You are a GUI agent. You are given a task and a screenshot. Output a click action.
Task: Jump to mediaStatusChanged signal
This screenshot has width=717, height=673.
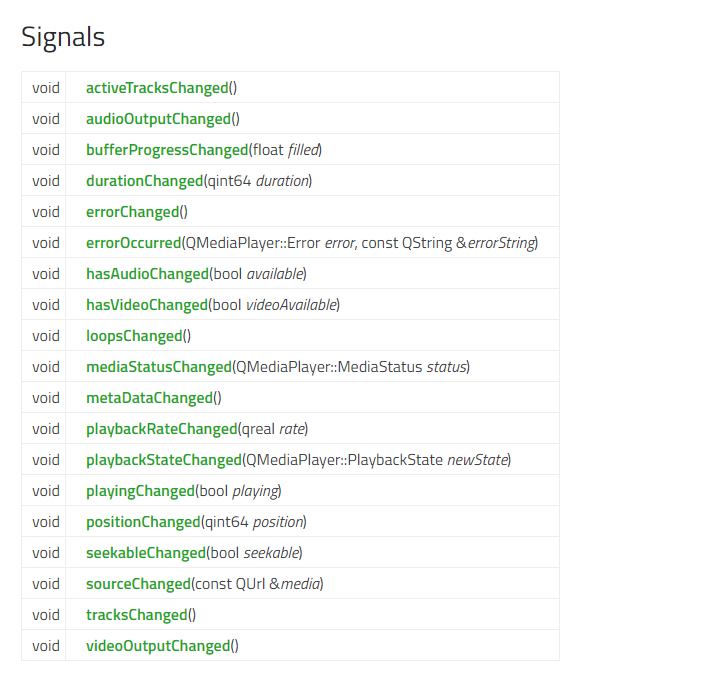coord(158,367)
